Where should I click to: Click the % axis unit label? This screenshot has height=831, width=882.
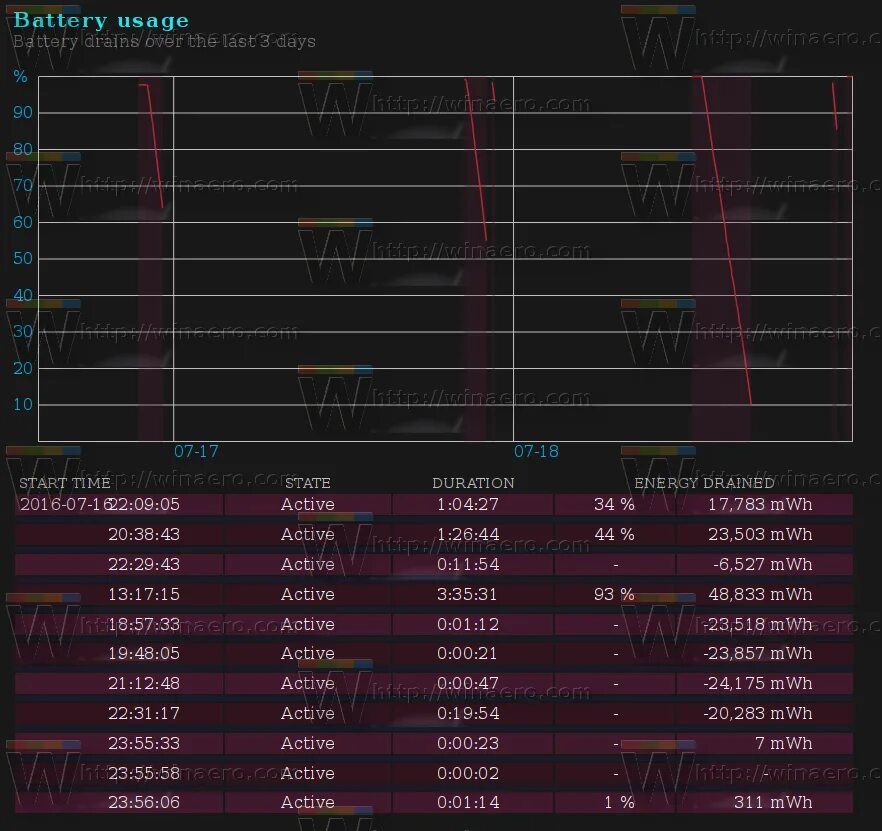pos(20,77)
